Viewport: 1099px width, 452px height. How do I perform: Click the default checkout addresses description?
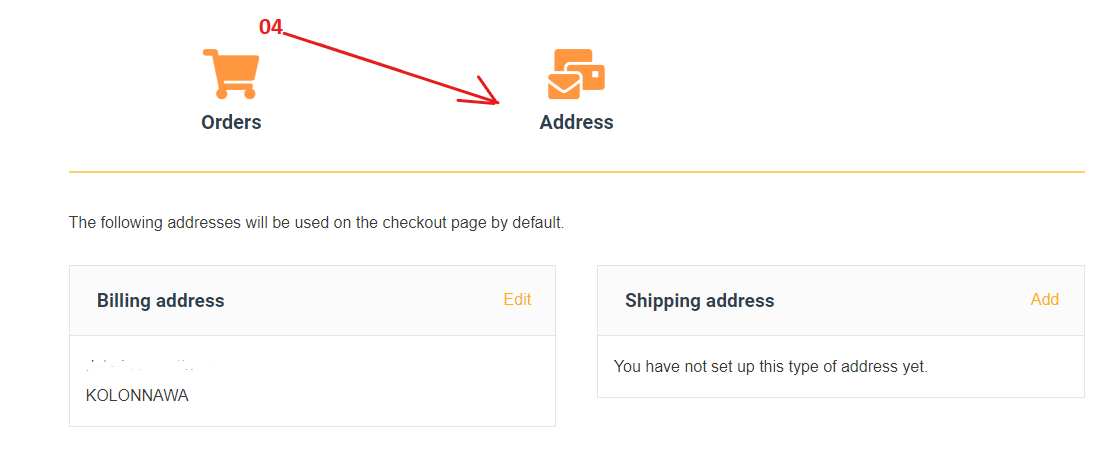(x=316, y=222)
